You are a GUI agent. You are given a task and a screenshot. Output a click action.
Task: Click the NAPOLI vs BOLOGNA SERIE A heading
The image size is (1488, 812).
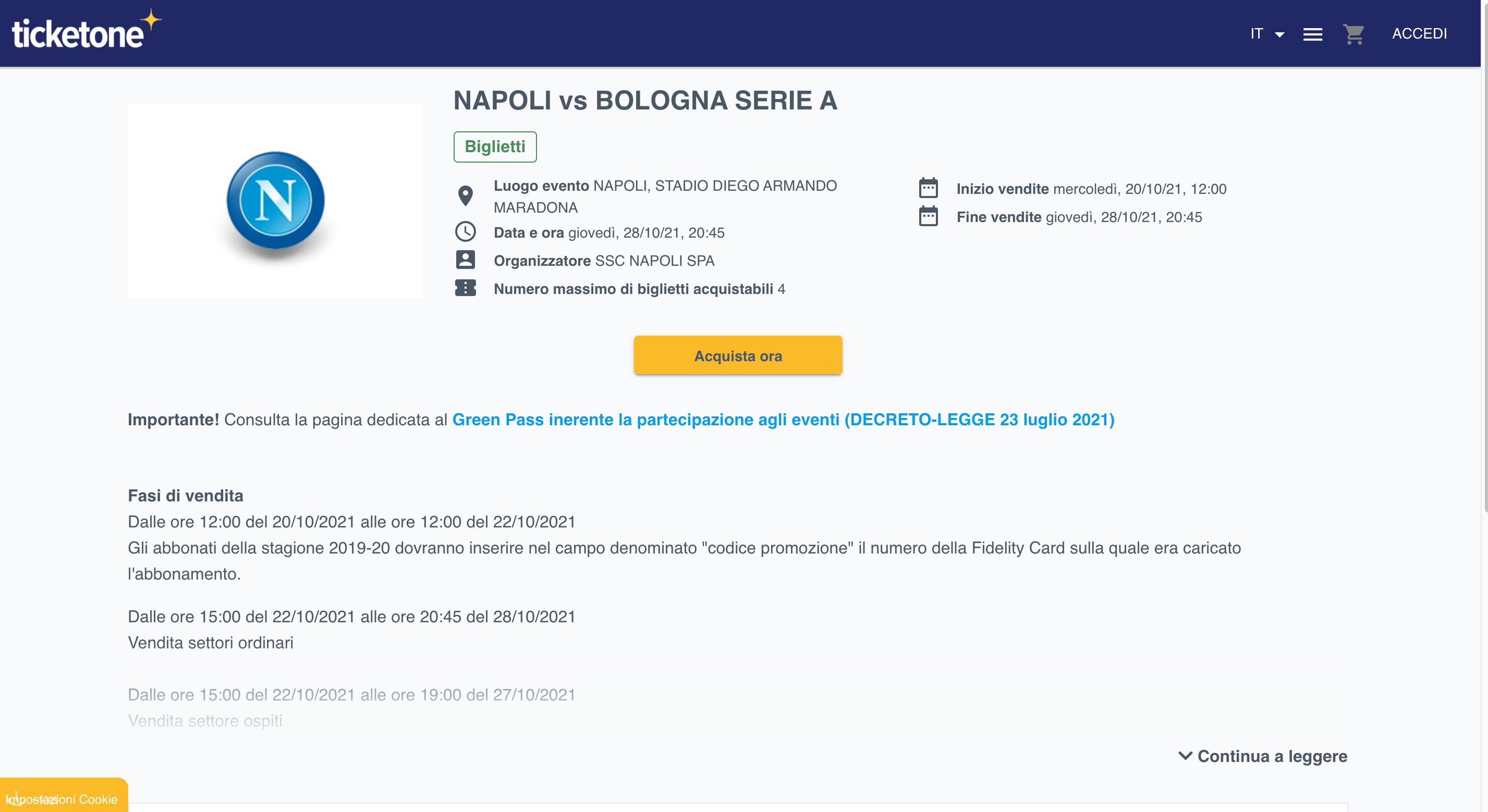644,101
